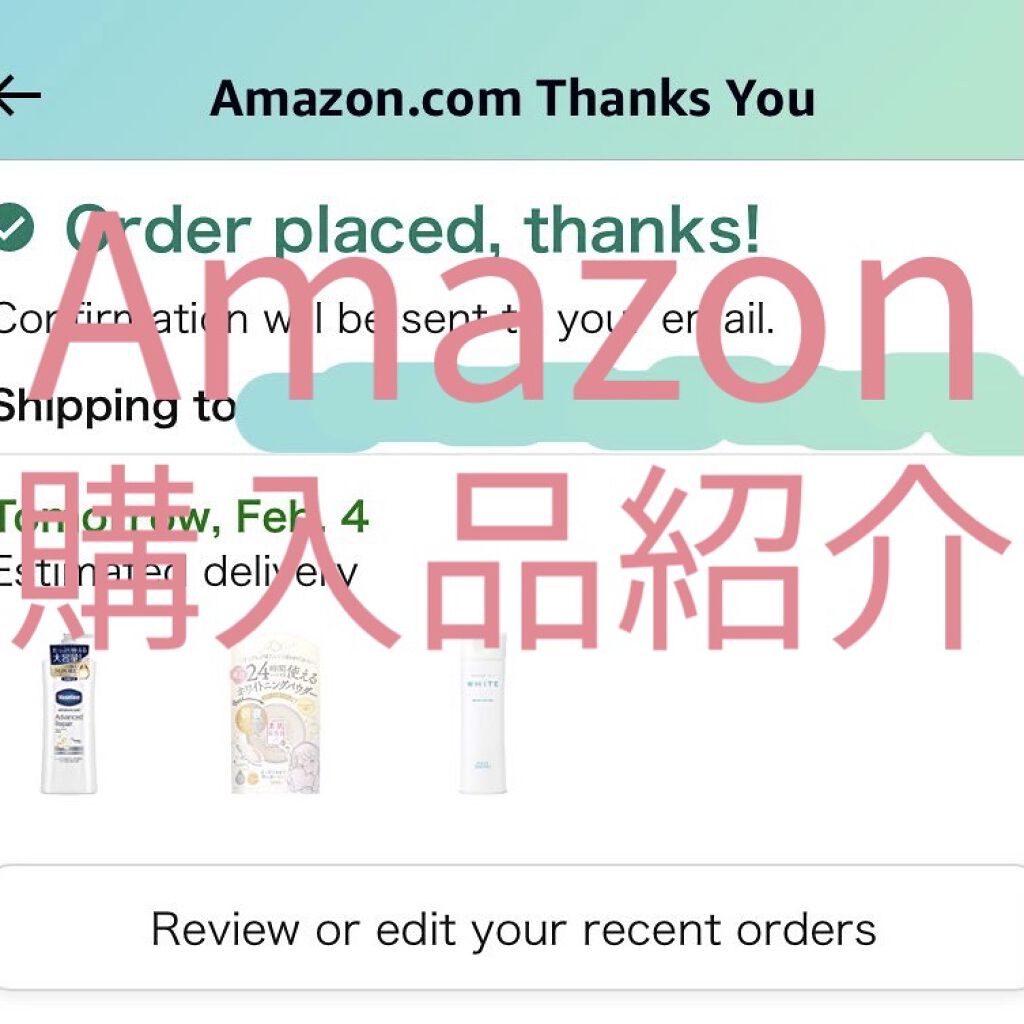The image size is (1024, 1024).
Task: Open the WHITE bottle product thumbnail
Action: click(x=483, y=714)
